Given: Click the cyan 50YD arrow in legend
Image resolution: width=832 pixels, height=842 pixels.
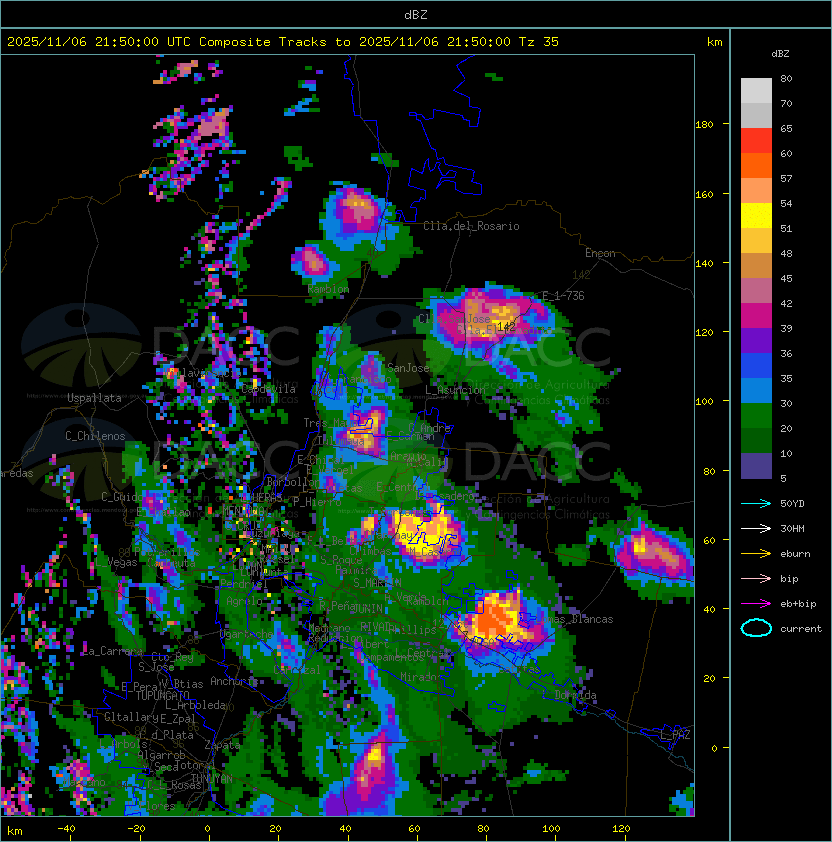Looking at the screenshot, I should 756,504.
